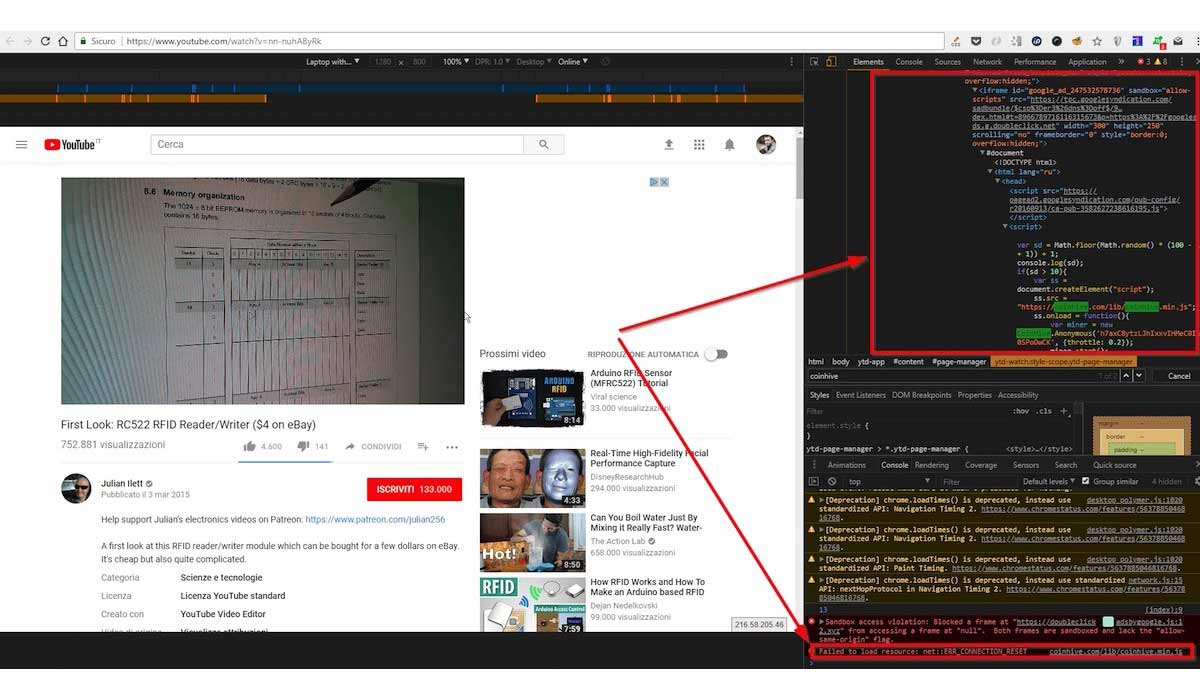
Task: Switch to the DevTools Console tab
Action: click(x=909, y=62)
